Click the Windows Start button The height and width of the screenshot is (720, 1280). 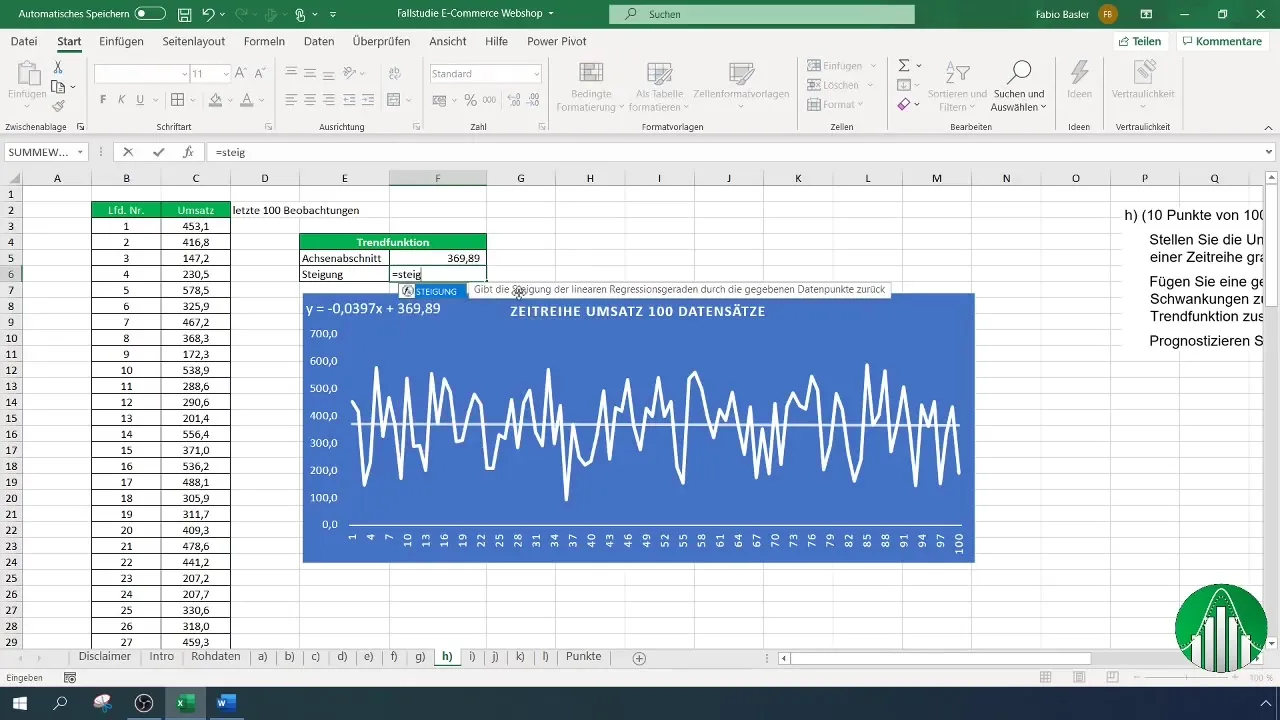pos(20,703)
